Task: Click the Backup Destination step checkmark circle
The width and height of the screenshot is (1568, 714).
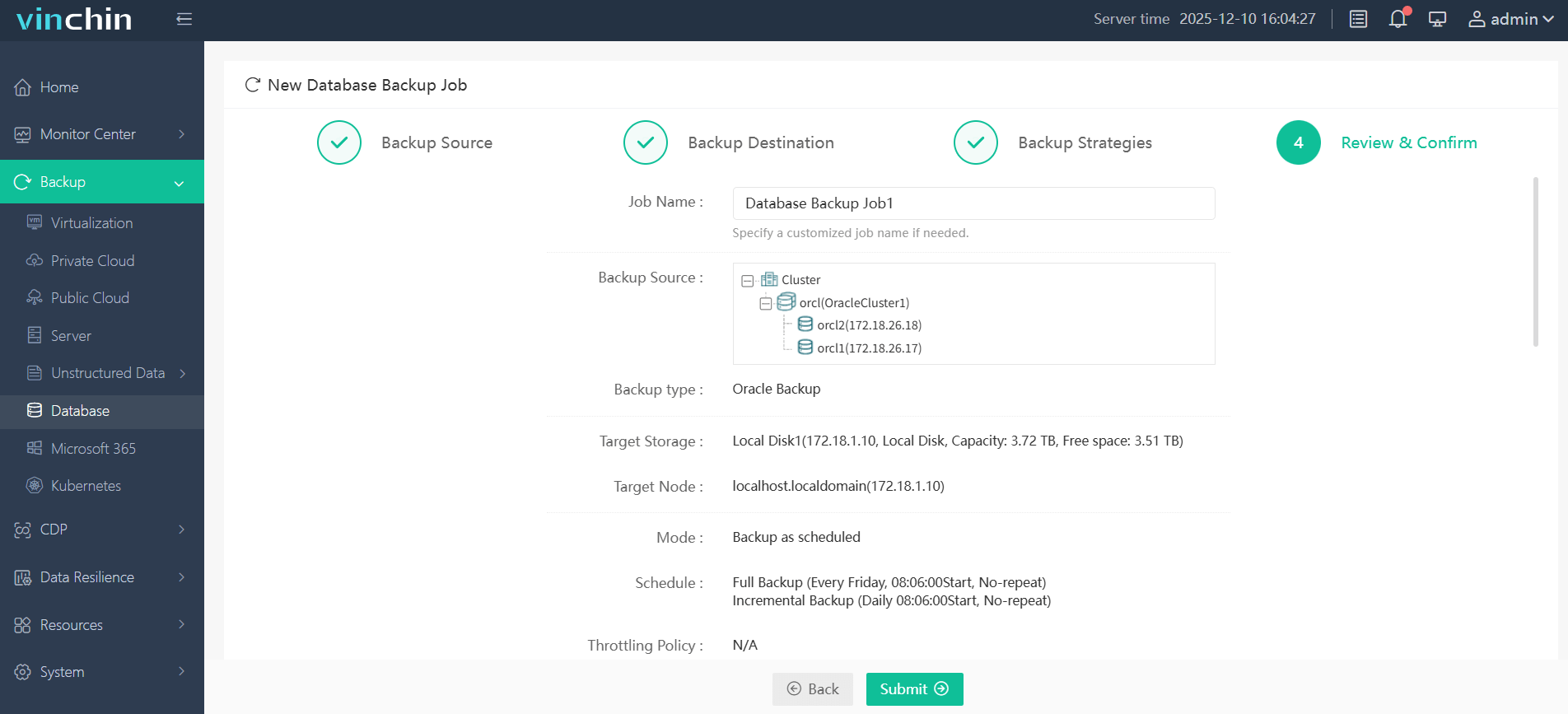Action: point(646,142)
